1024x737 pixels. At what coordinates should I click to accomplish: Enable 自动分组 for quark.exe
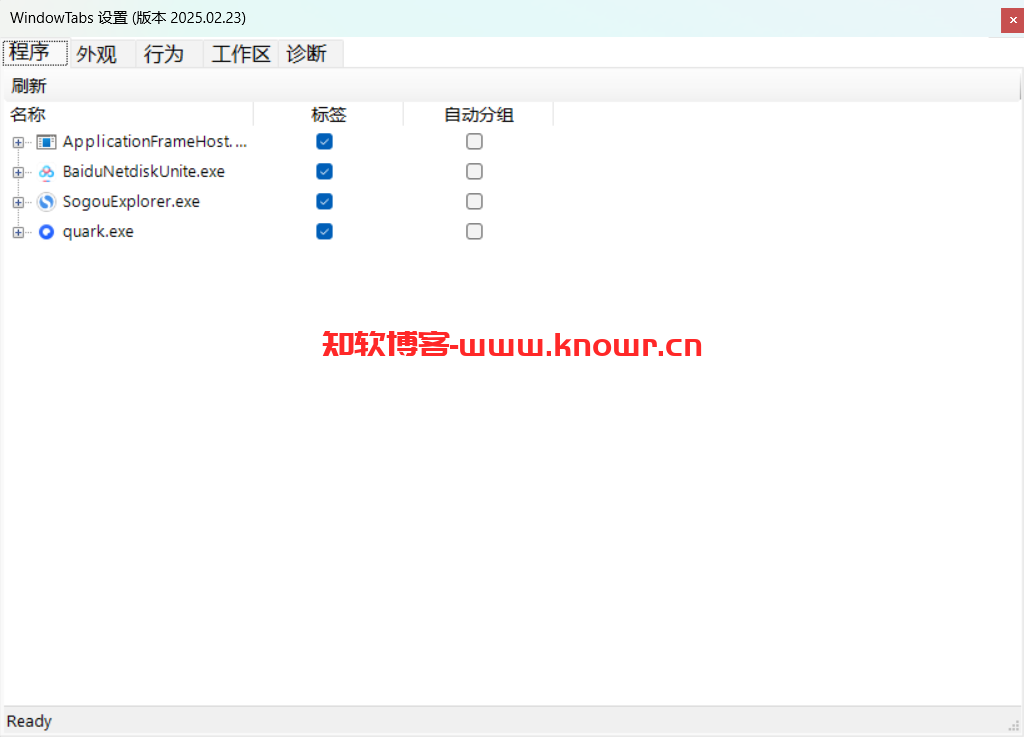coord(475,232)
